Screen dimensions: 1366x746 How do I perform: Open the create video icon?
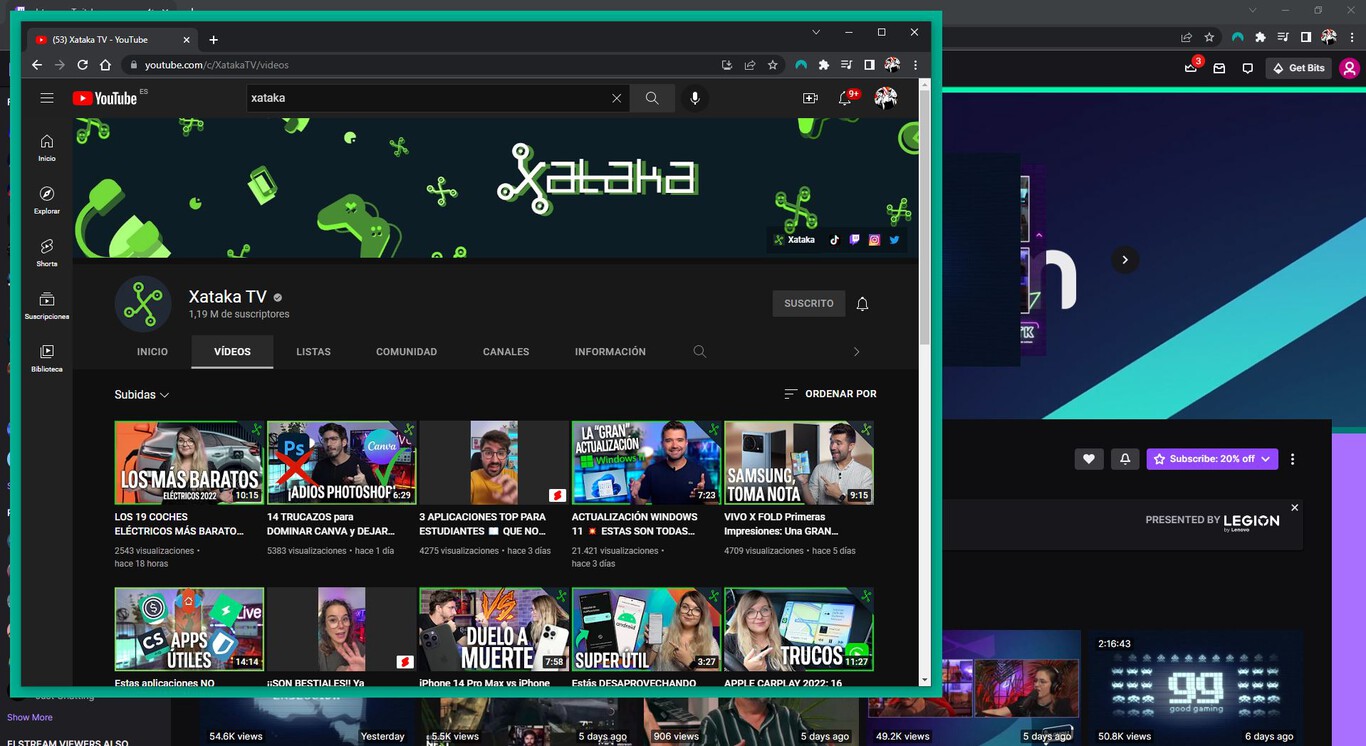[810, 98]
